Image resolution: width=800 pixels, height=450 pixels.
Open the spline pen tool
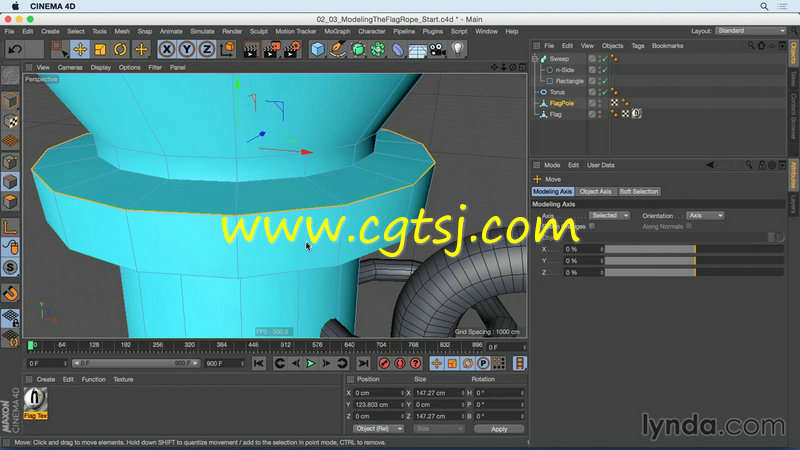click(x=338, y=49)
